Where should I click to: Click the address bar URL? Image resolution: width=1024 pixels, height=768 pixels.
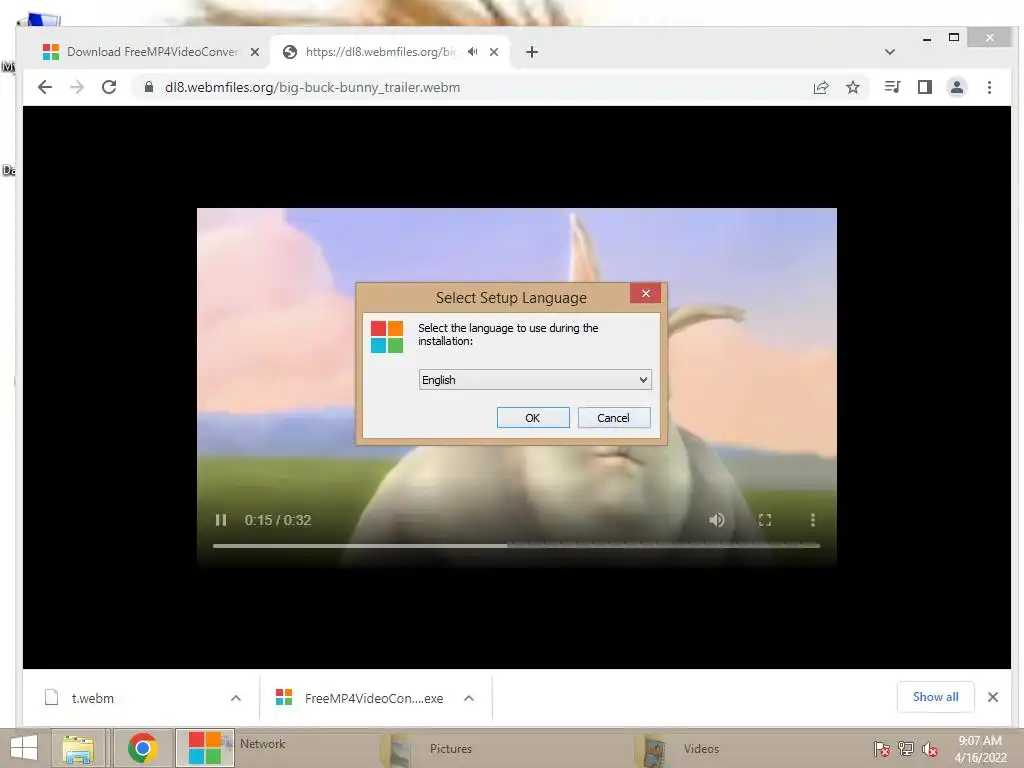312,88
